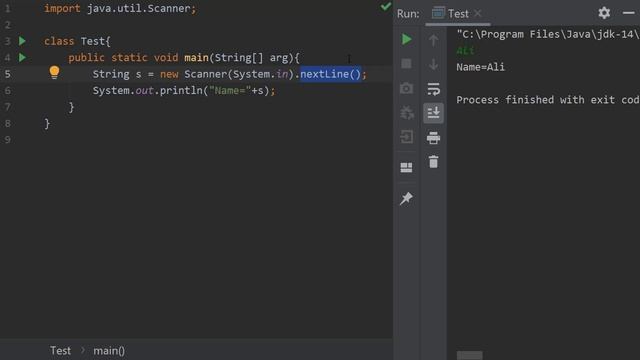640x360 pixels.
Task: Click the exit icon in Run toolbar
Action: [407, 137]
